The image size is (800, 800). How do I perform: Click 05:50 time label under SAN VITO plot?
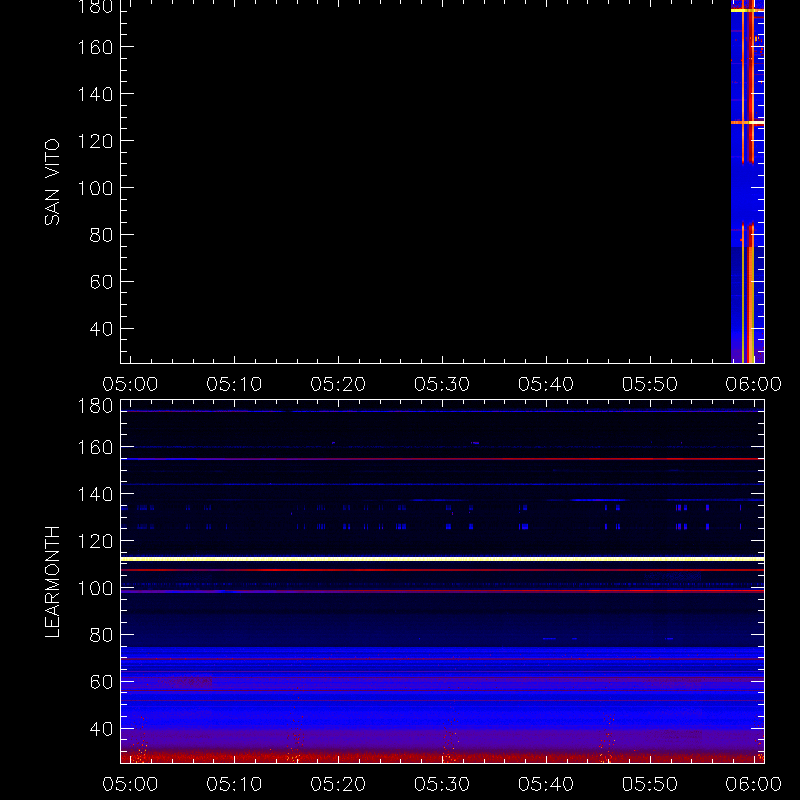[649, 384]
